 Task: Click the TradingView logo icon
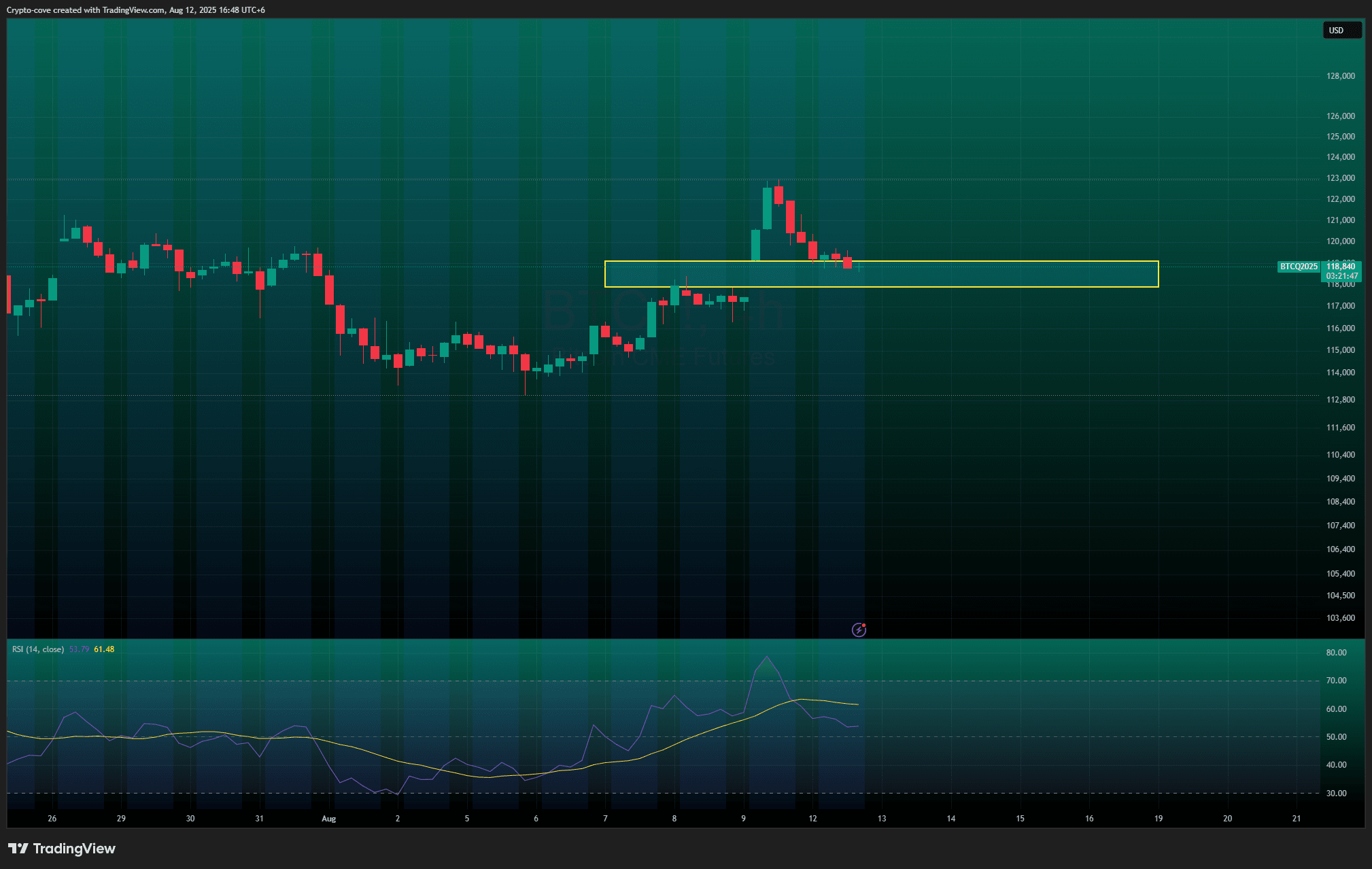(x=18, y=848)
